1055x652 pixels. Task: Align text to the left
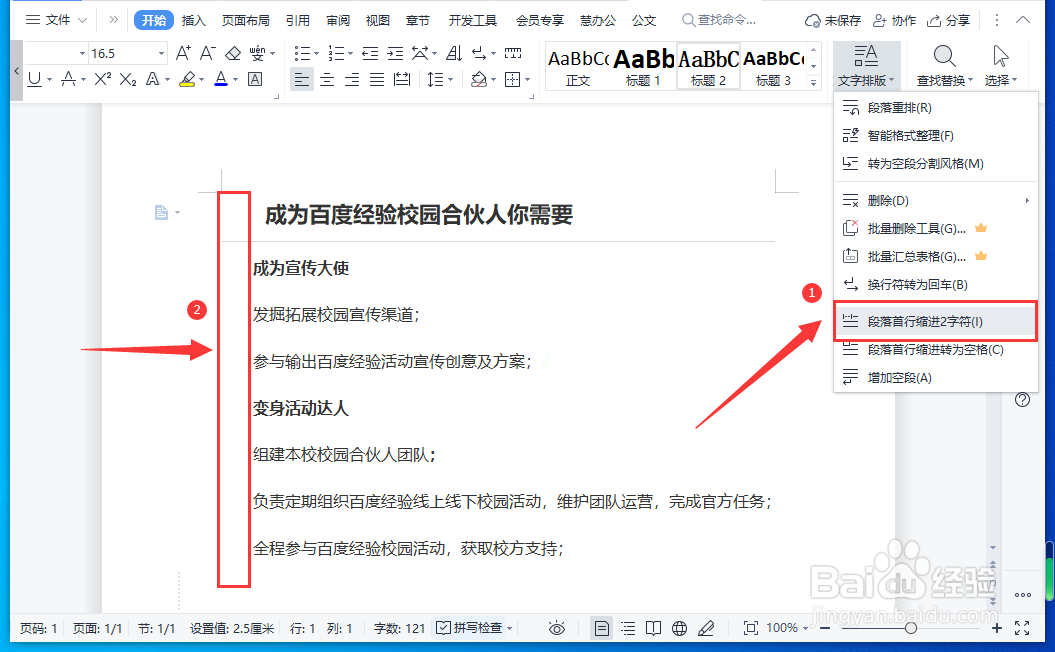[302, 80]
